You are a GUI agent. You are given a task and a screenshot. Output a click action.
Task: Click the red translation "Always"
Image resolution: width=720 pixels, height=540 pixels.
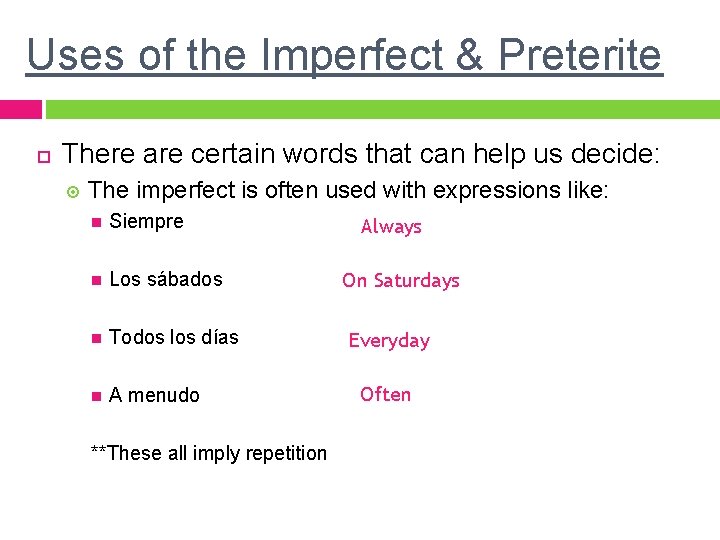click(391, 227)
